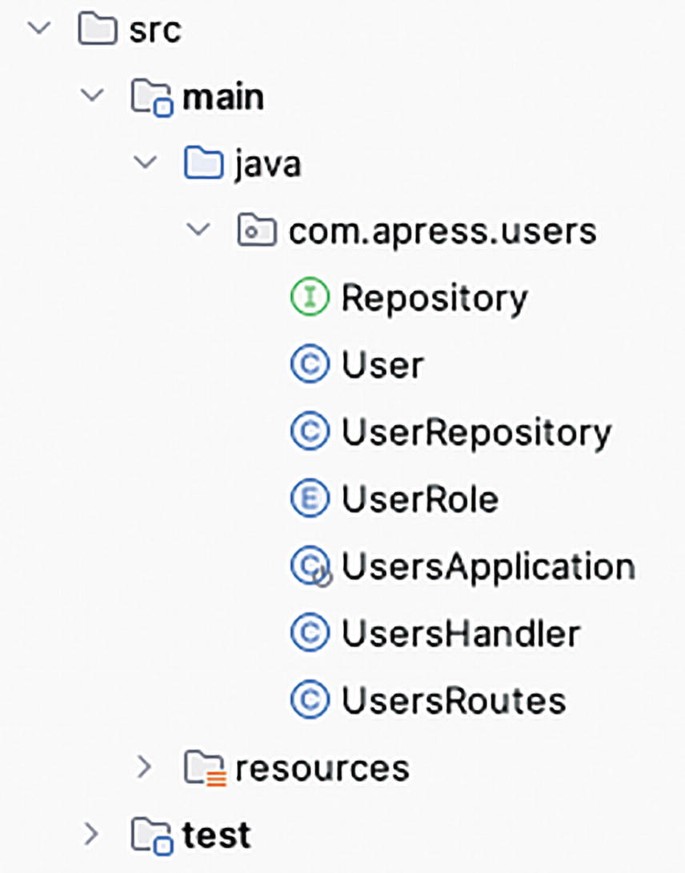Viewport: 685px width, 873px height.
Task: Click the plain folder icon beside java
Action: (x=203, y=163)
